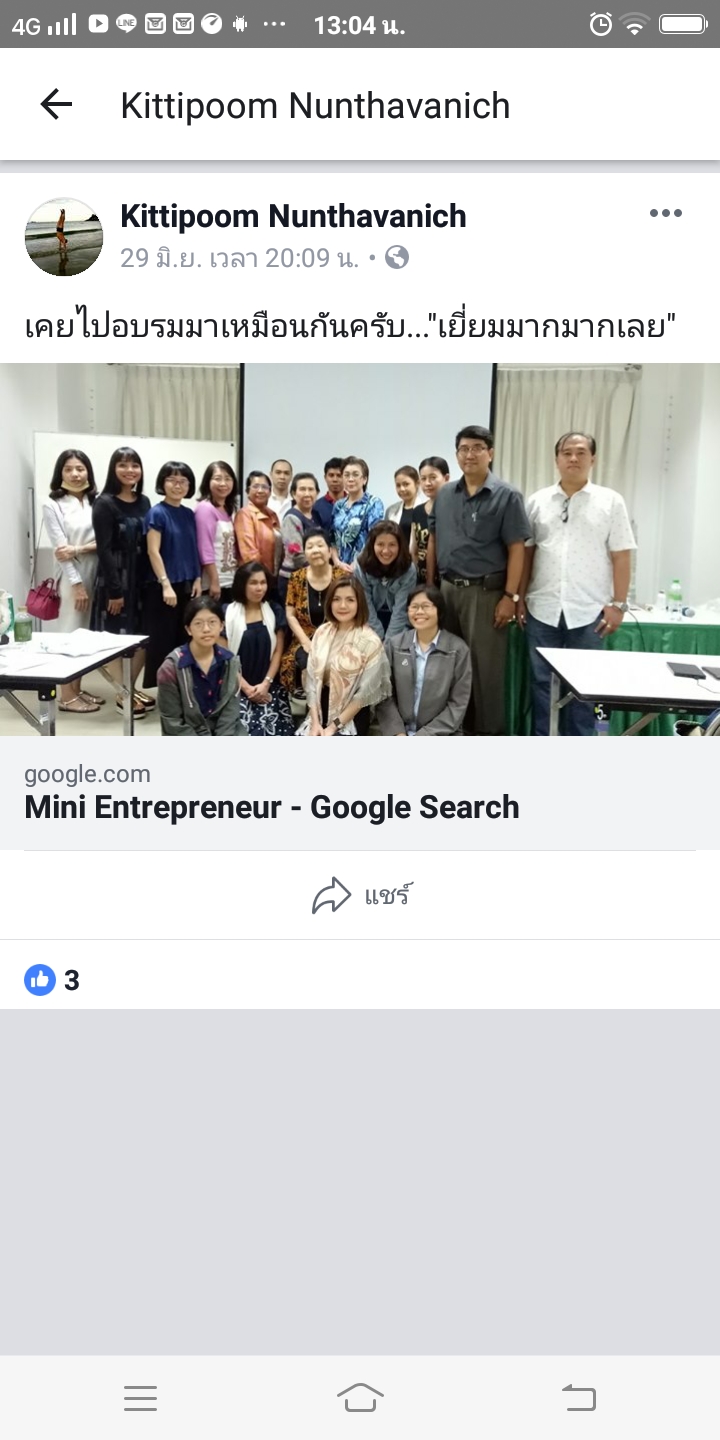The image size is (720, 1440).
Task: Tap the Android home navigation button
Action: pos(360,1398)
